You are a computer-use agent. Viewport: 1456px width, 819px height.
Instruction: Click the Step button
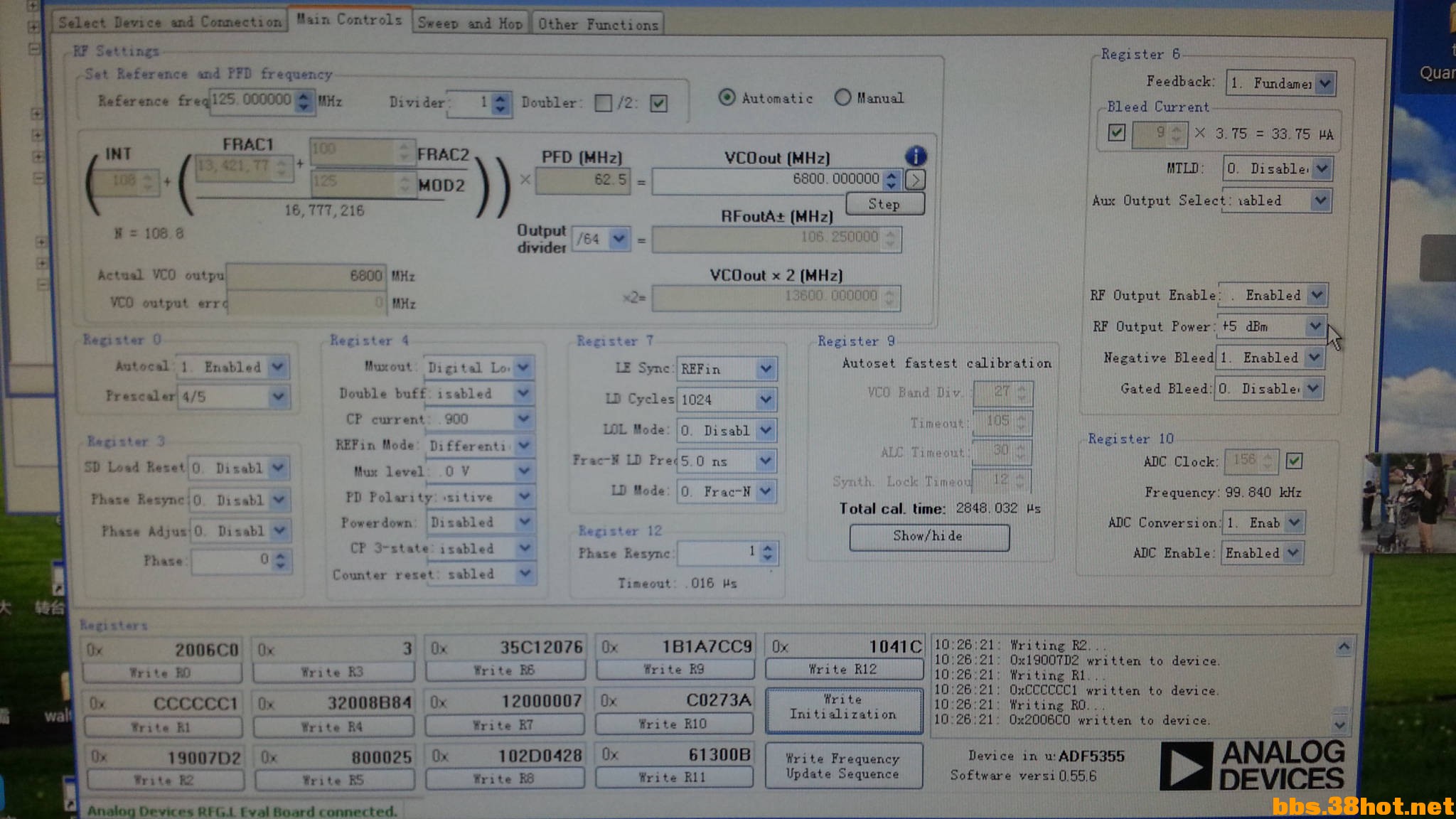(x=884, y=204)
